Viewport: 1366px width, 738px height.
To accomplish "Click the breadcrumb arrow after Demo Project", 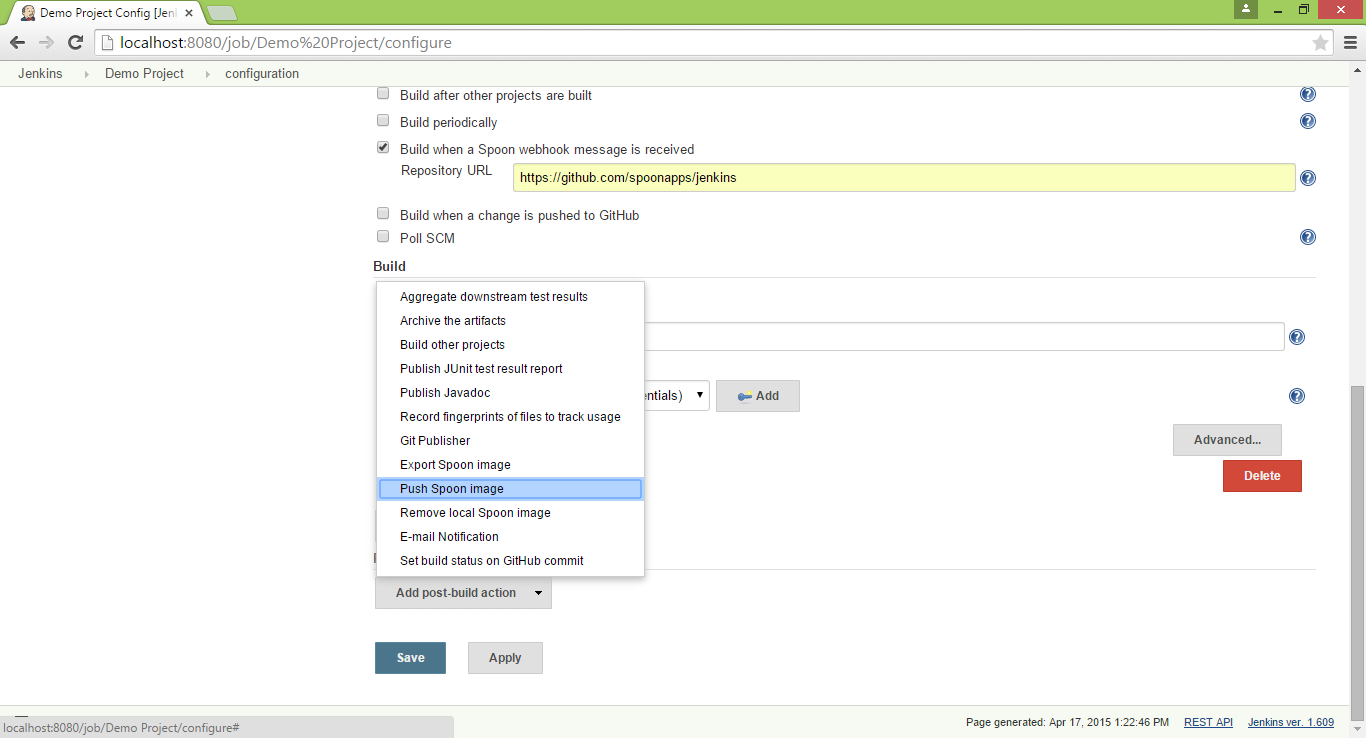I will point(207,74).
